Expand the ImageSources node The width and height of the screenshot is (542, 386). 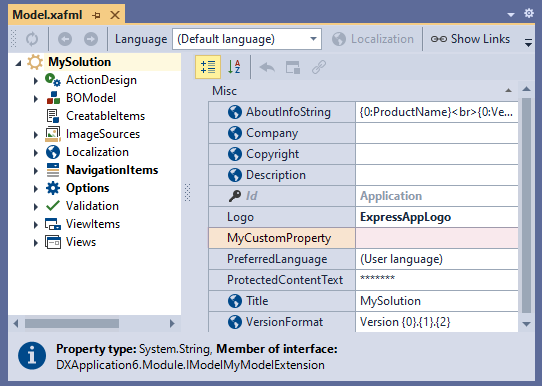(36, 134)
